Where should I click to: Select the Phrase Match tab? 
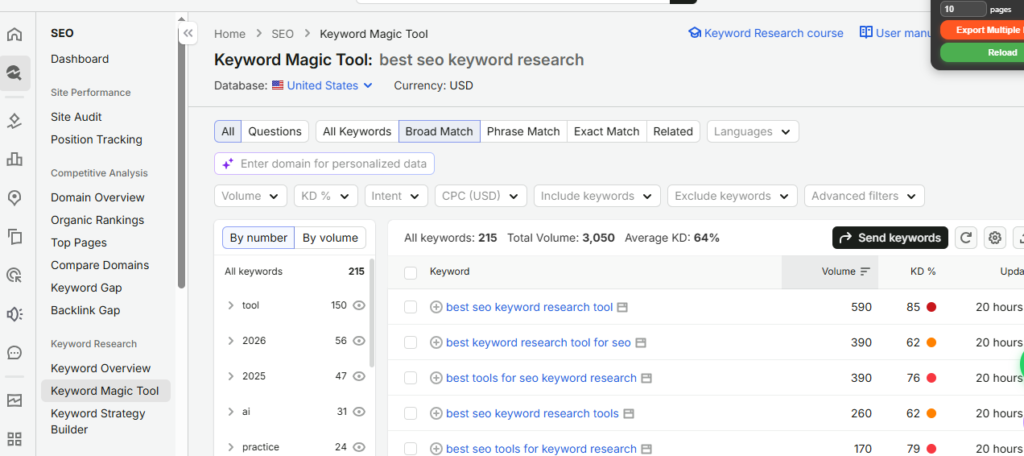click(524, 131)
